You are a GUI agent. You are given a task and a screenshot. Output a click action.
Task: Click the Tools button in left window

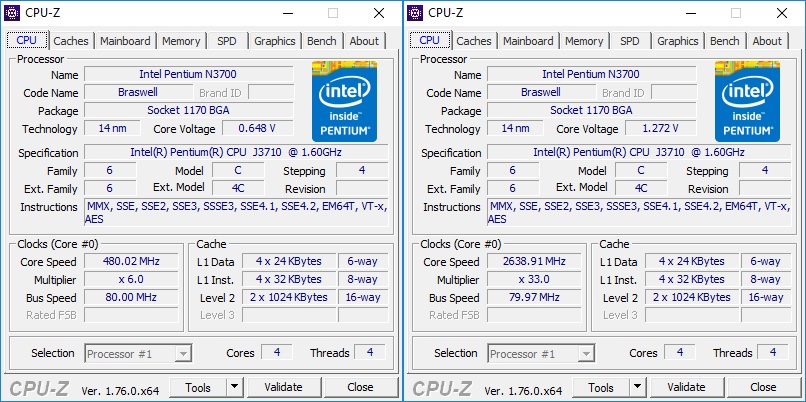tap(198, 387)
